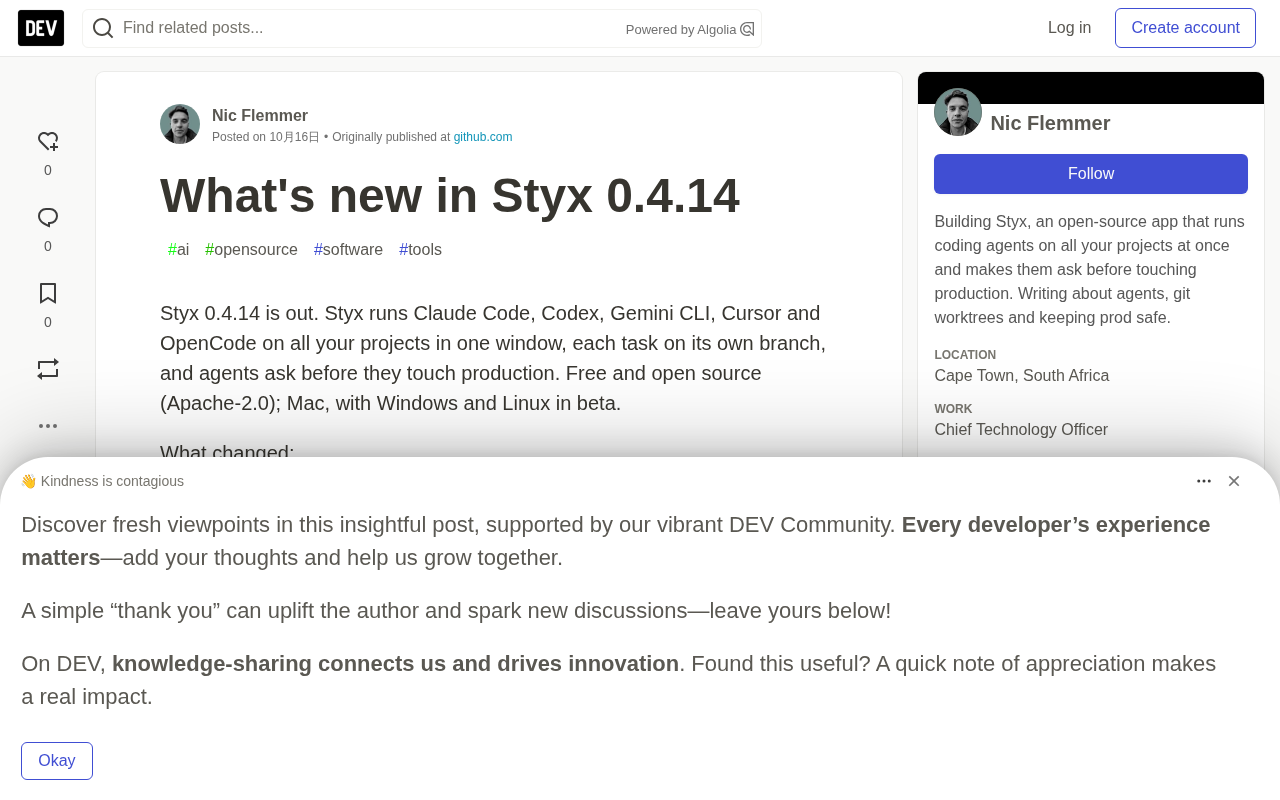The image size is (1280, 800).
Task: Click the Create account button
Action: 1185,28
